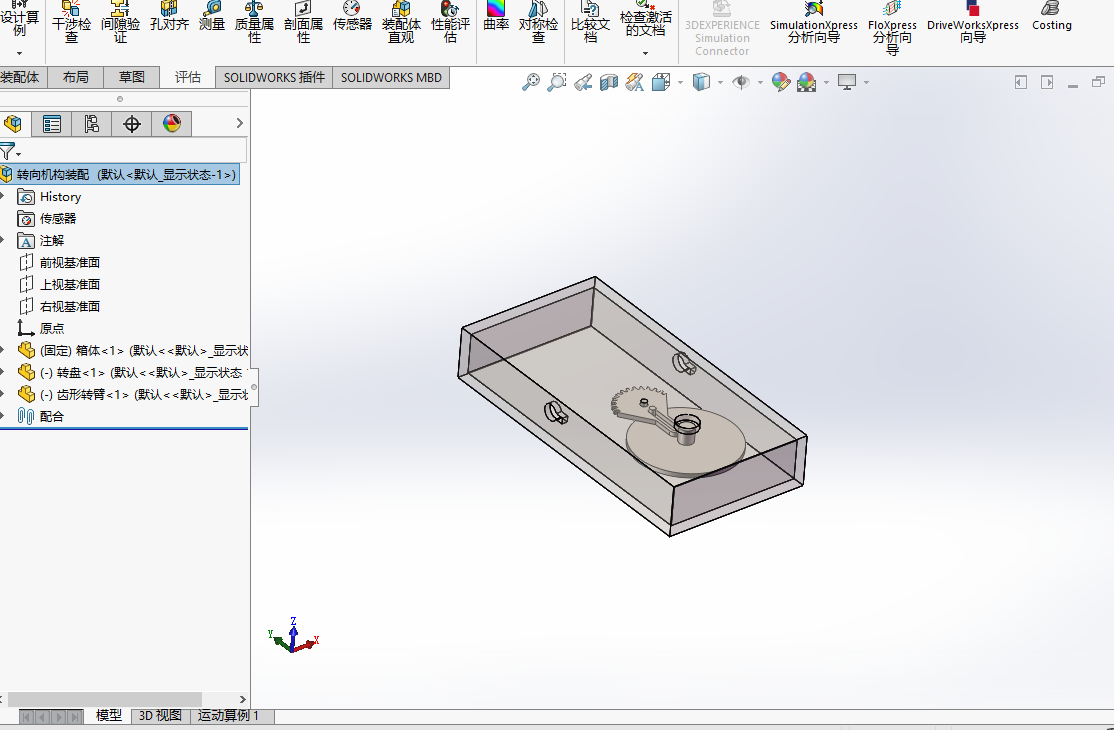The height and width of the screenshot is (730, 1114).
Task: Open Mass Properties (质量属性)
Action: [254, 23]
